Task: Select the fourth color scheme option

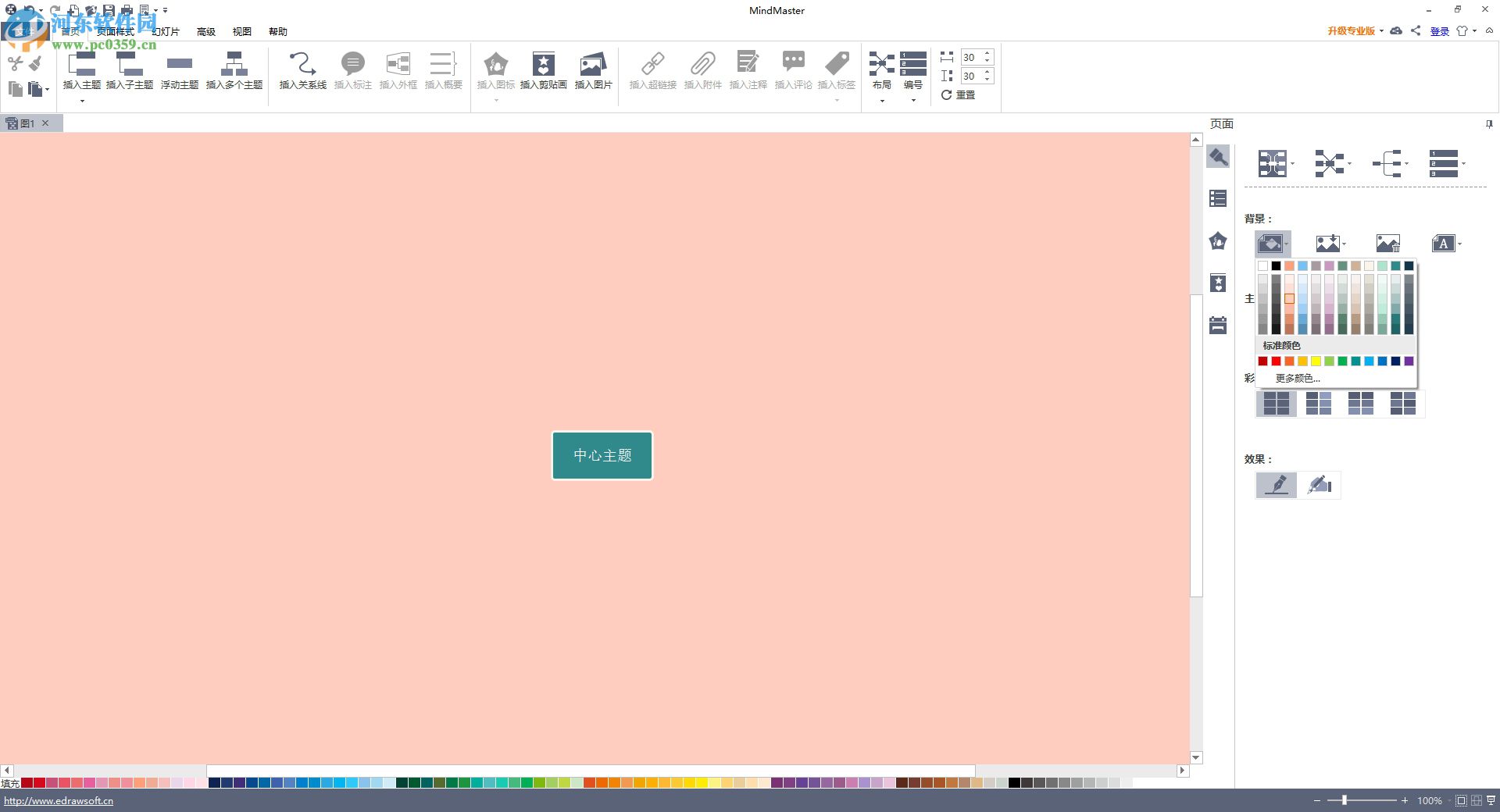Action: click(x=1403, y=404)
